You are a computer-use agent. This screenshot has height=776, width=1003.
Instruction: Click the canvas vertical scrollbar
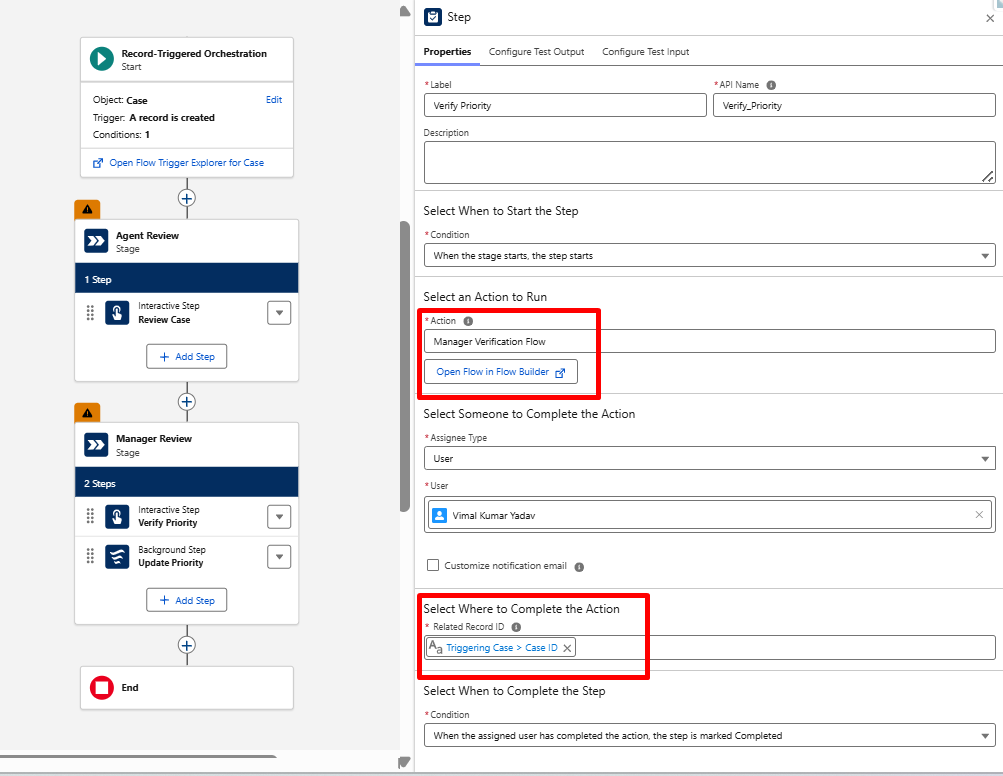(x=404, y=366)
